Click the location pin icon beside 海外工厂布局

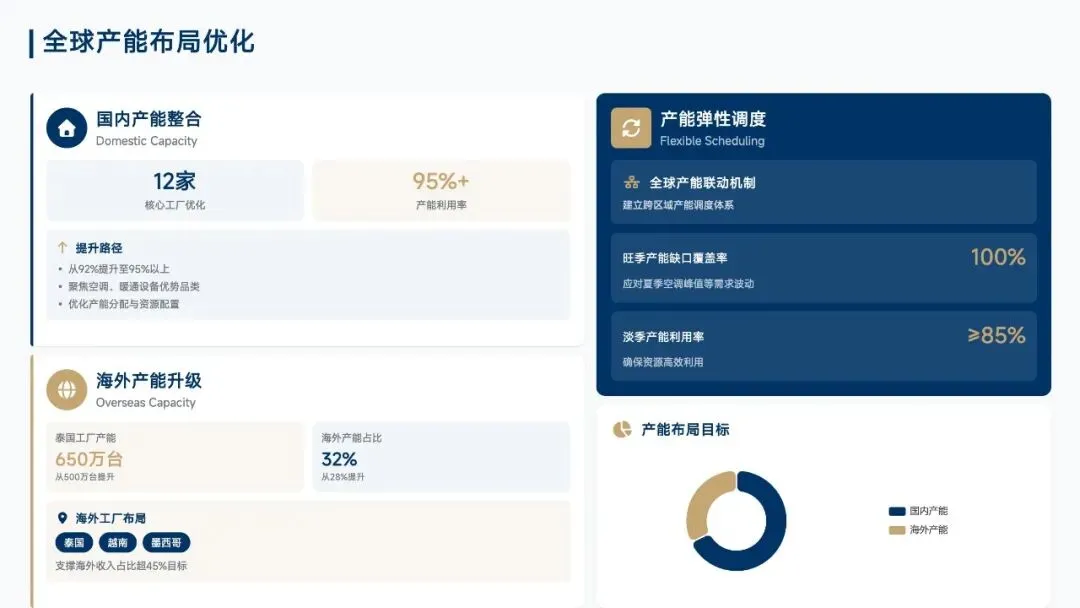63,518
